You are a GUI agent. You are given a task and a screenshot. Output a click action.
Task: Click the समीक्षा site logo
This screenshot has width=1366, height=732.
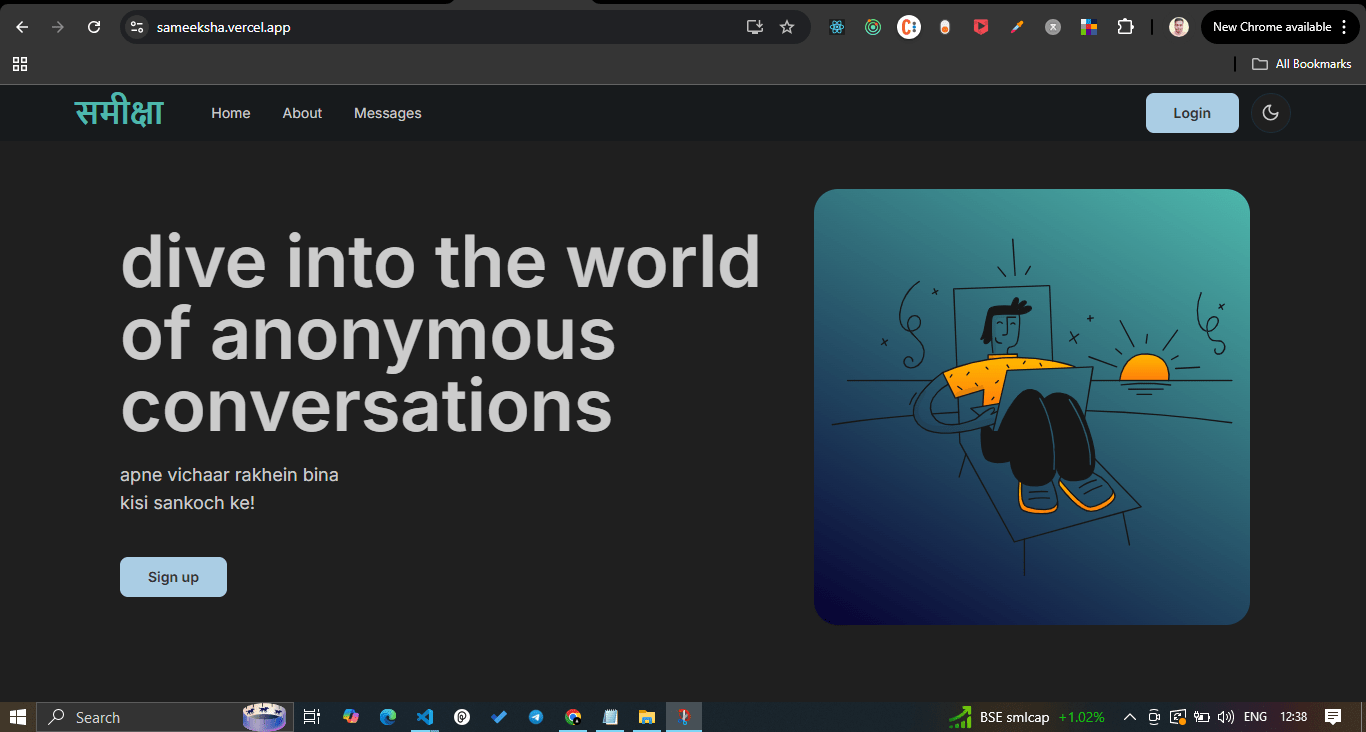coord(119,112)
